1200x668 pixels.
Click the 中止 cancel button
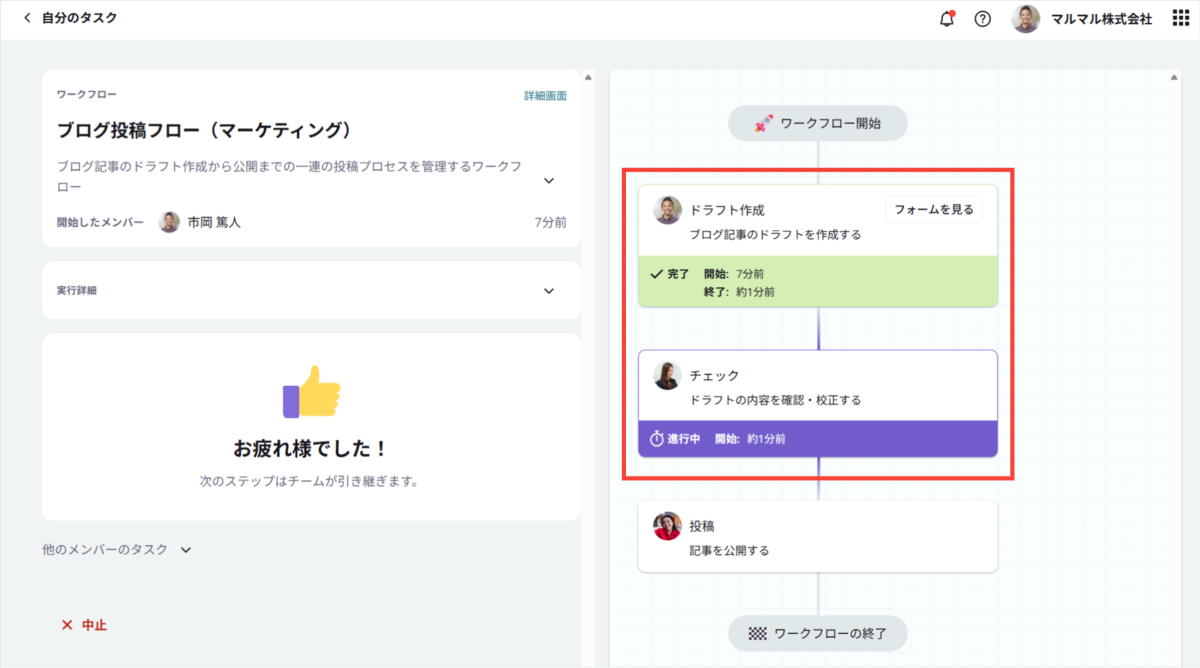(84, 625)
